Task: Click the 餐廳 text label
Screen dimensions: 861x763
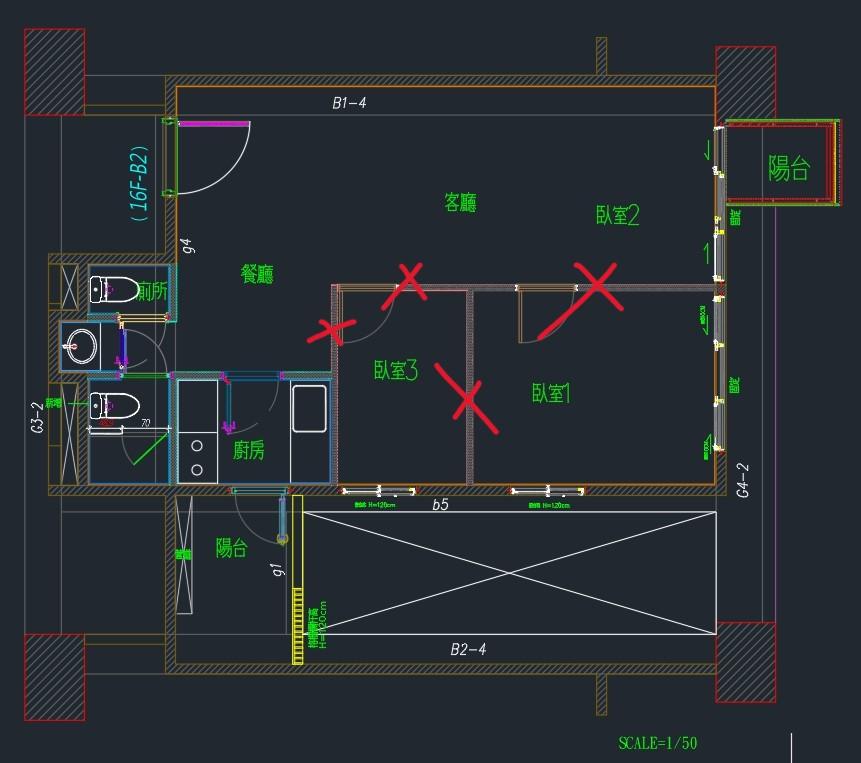Action: click(x=257, y=274)
